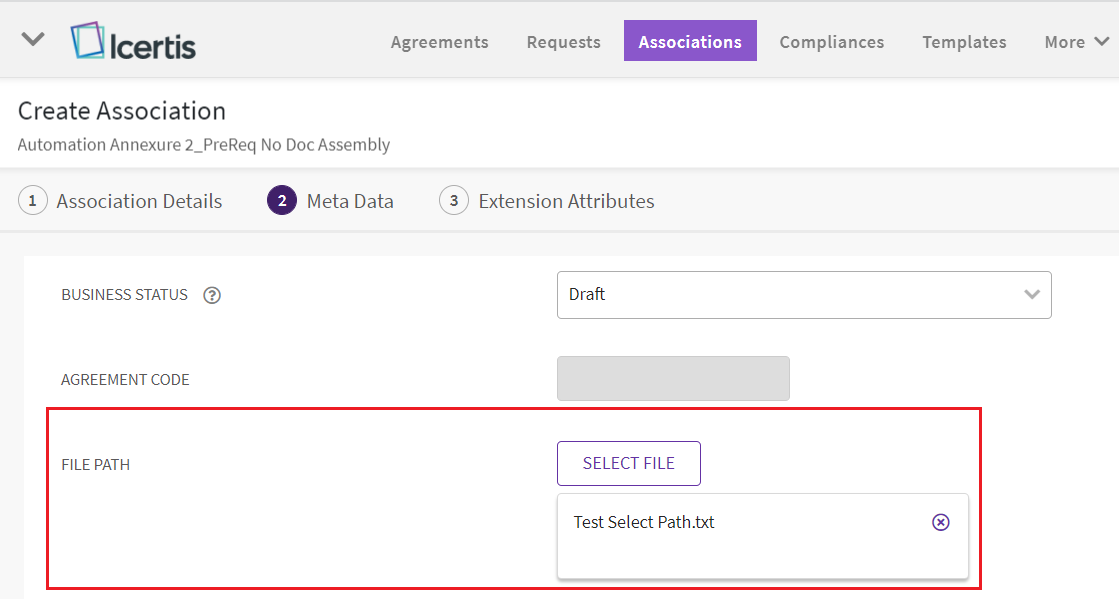
Task: Click the Test Select Path.txt file
Action: (644, 522)
